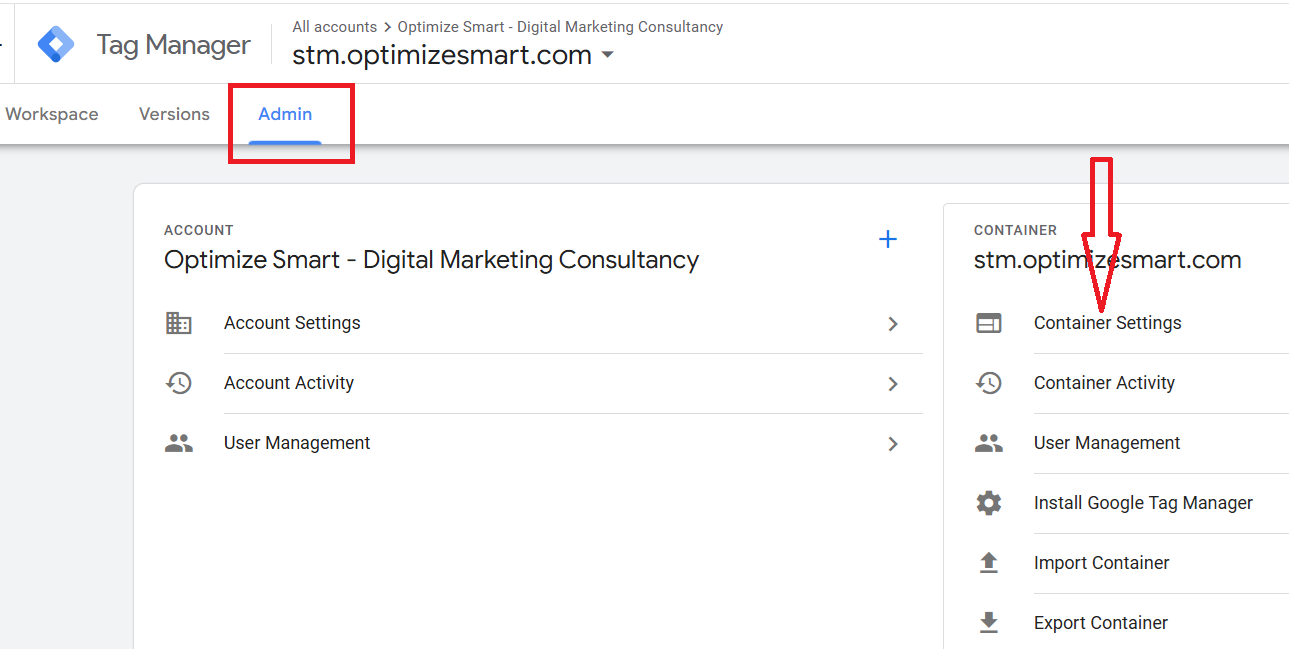Open Container Settings link
Viewport: 1289px width, 649px height.
click(1107, 323)
